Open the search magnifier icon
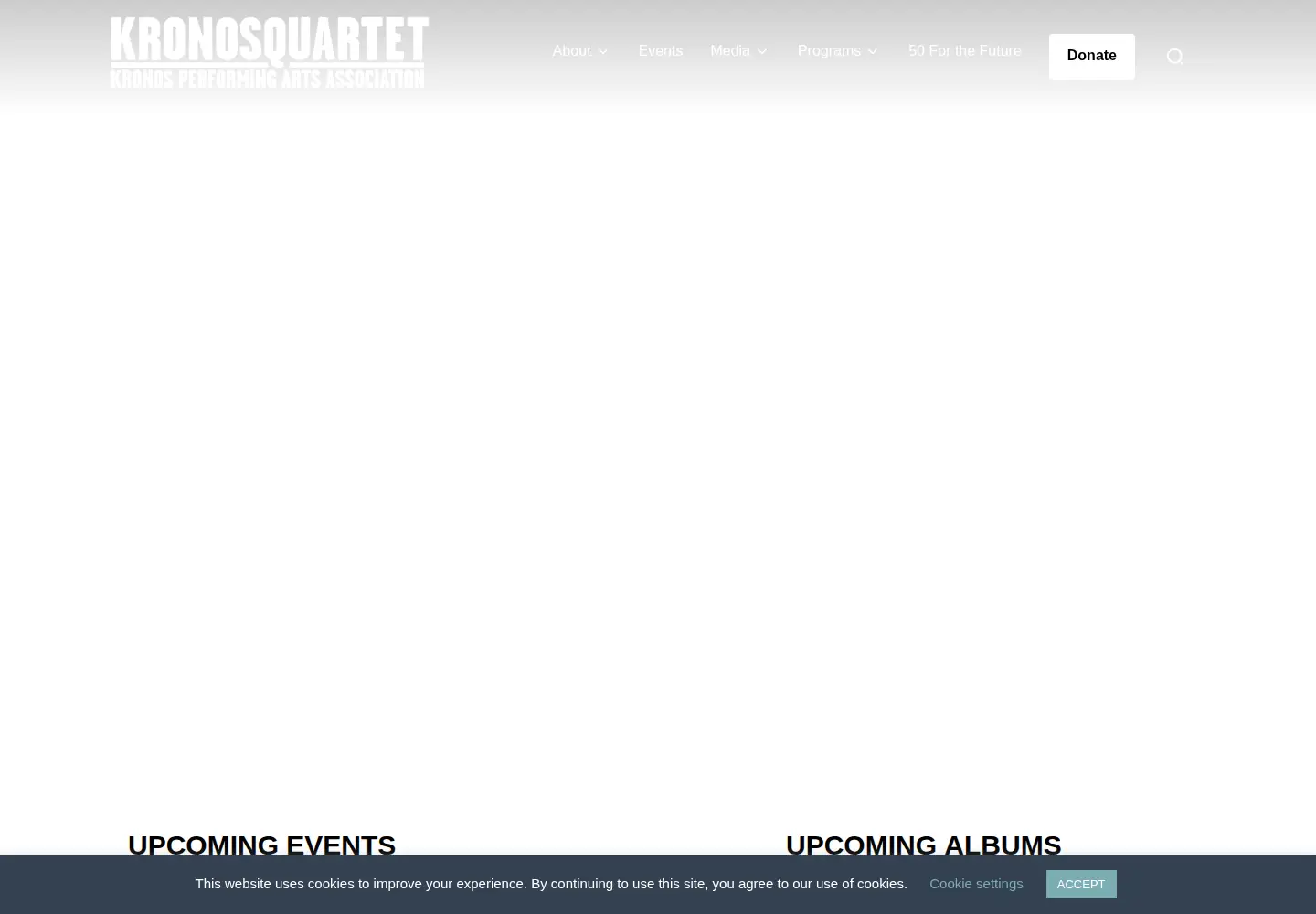 tap(1174, 57)
